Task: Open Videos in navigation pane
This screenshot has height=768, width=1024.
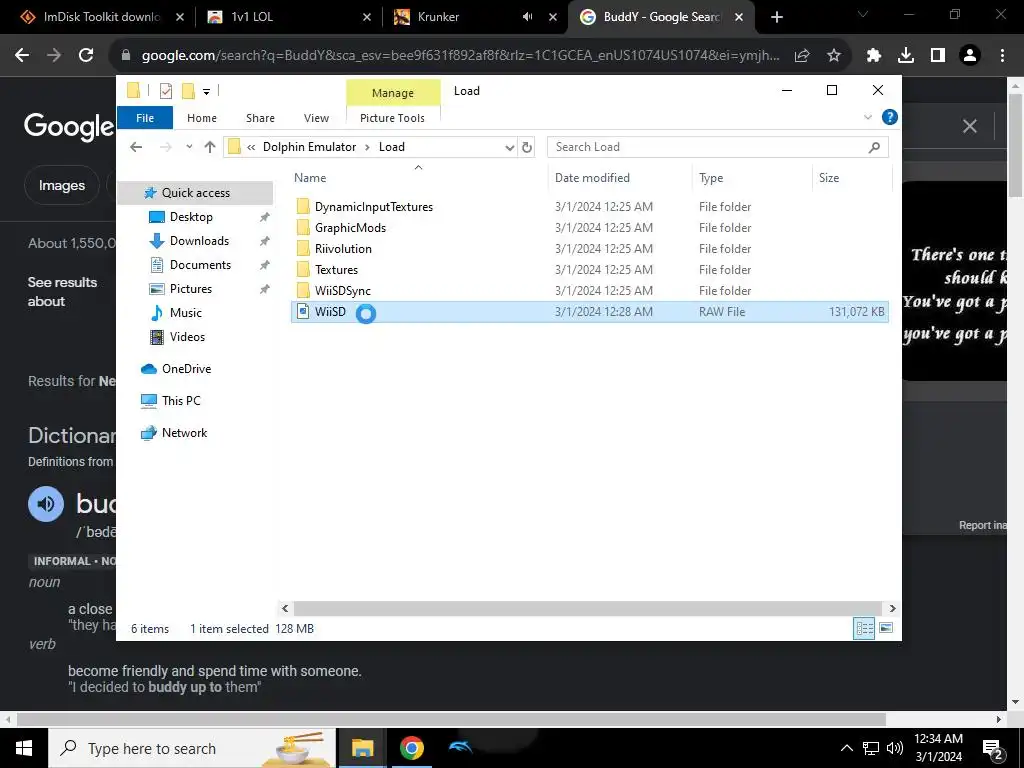Action: 187,337
